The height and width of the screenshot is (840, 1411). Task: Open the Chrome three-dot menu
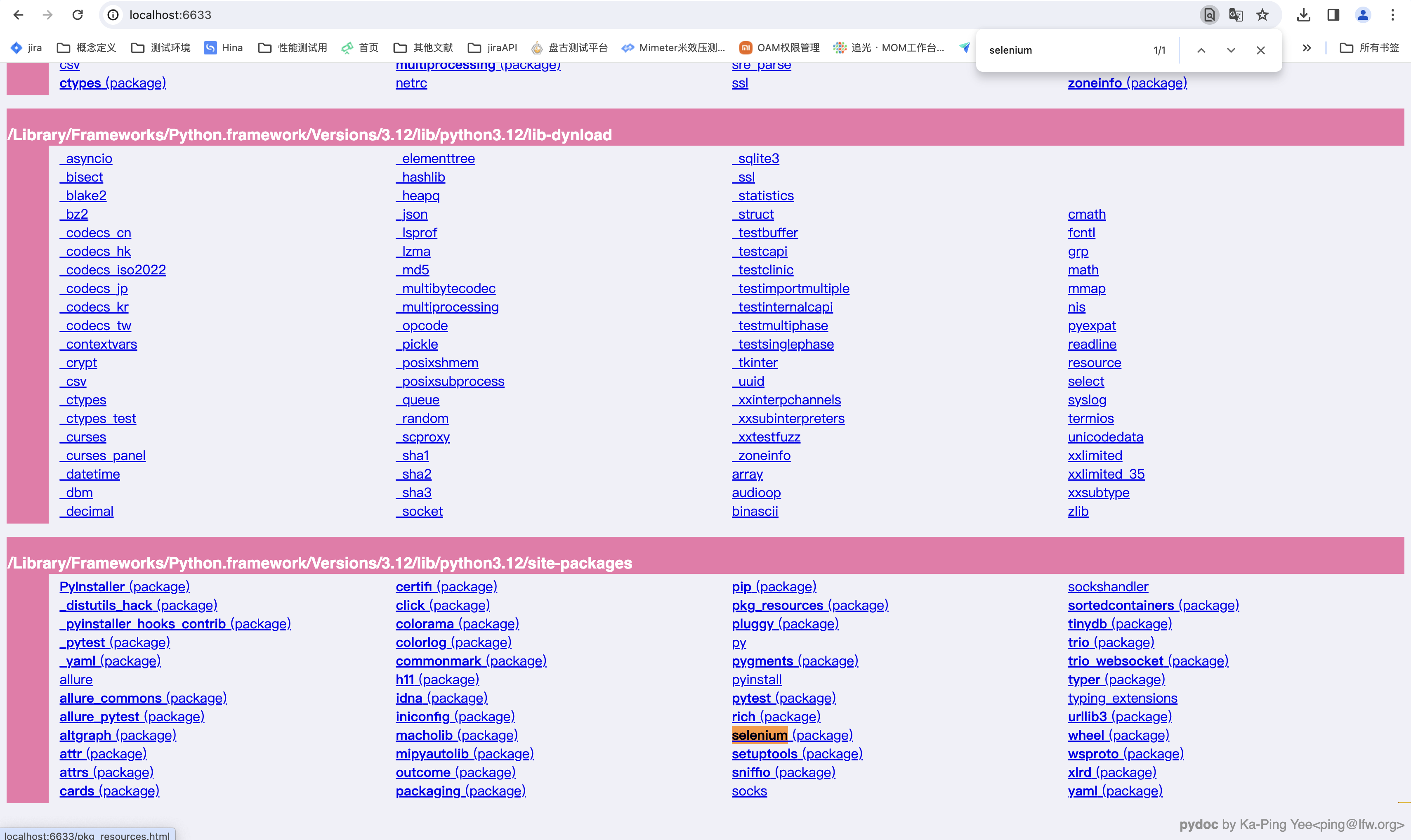click(x=1392, y=15)
